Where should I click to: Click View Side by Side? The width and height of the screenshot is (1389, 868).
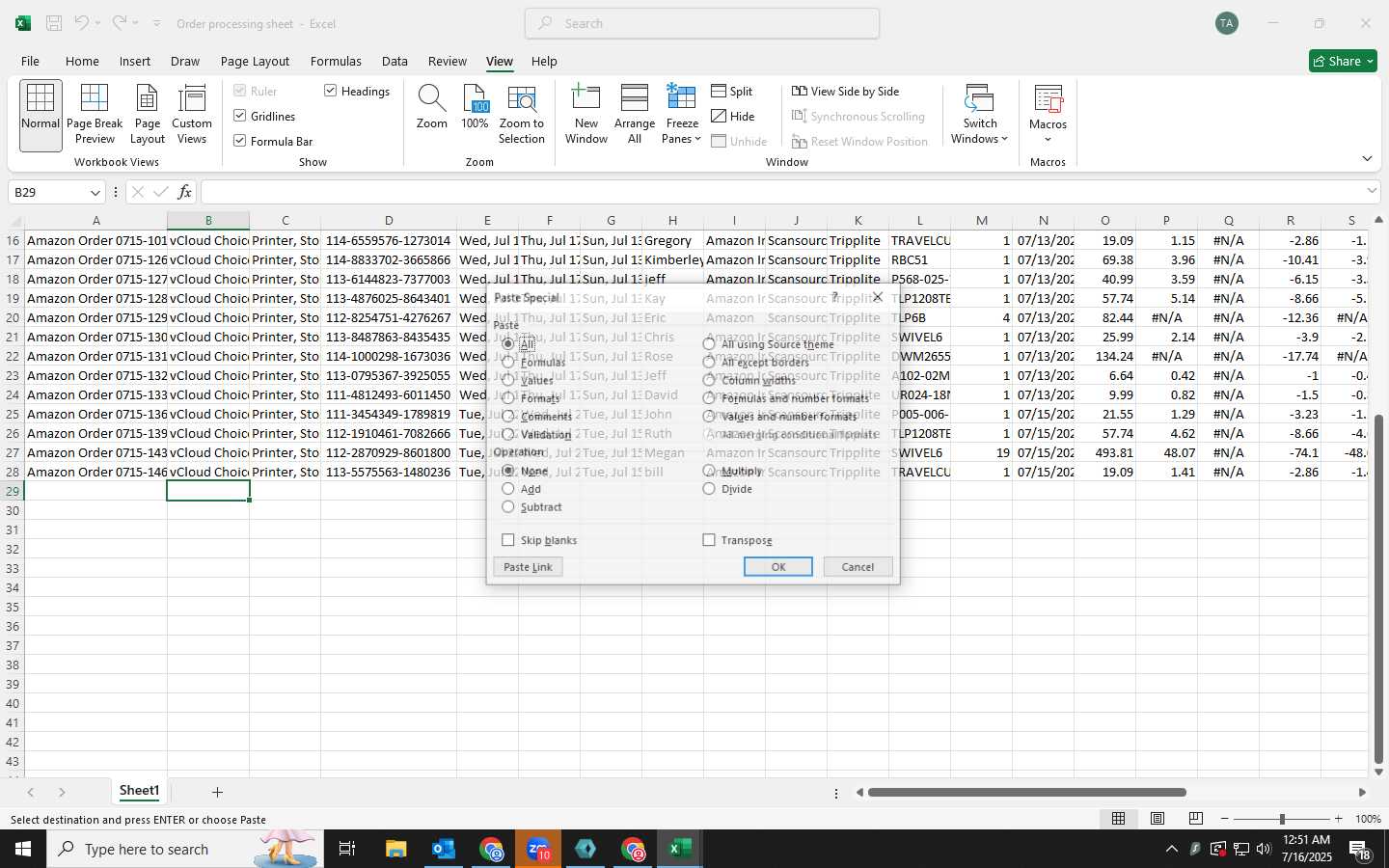pos(846,91)
